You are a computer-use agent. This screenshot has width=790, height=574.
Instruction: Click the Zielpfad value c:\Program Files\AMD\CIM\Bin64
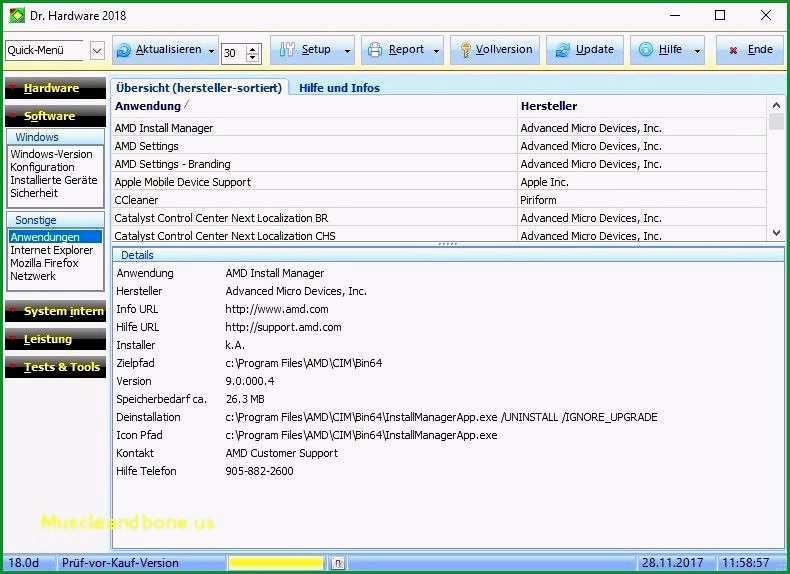click(304, 363)
